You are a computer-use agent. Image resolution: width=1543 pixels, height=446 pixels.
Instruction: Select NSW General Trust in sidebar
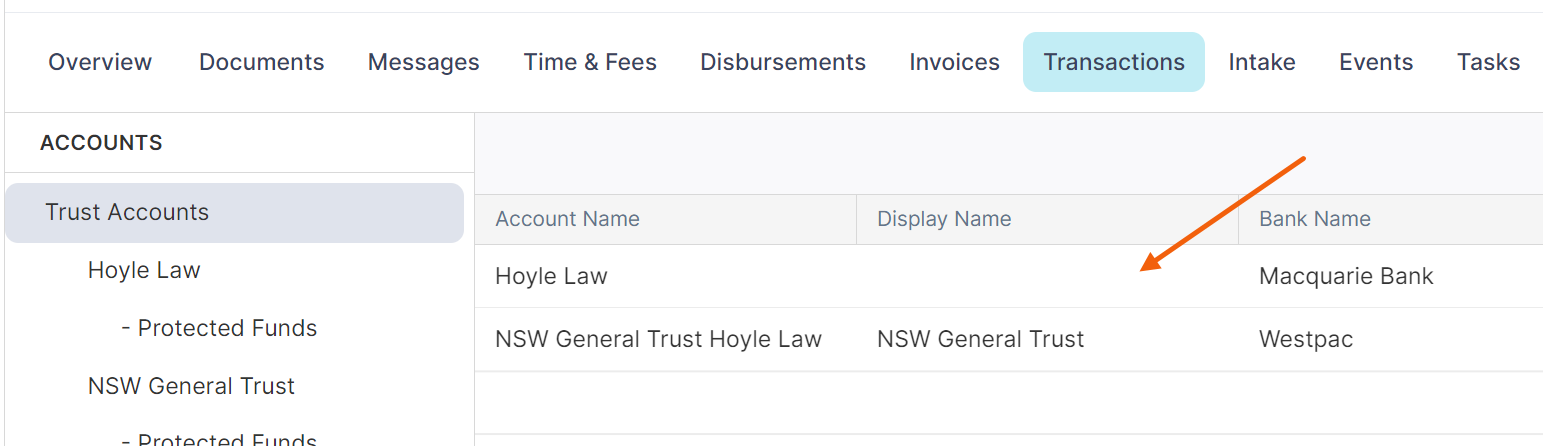click(x=191, y=386)
